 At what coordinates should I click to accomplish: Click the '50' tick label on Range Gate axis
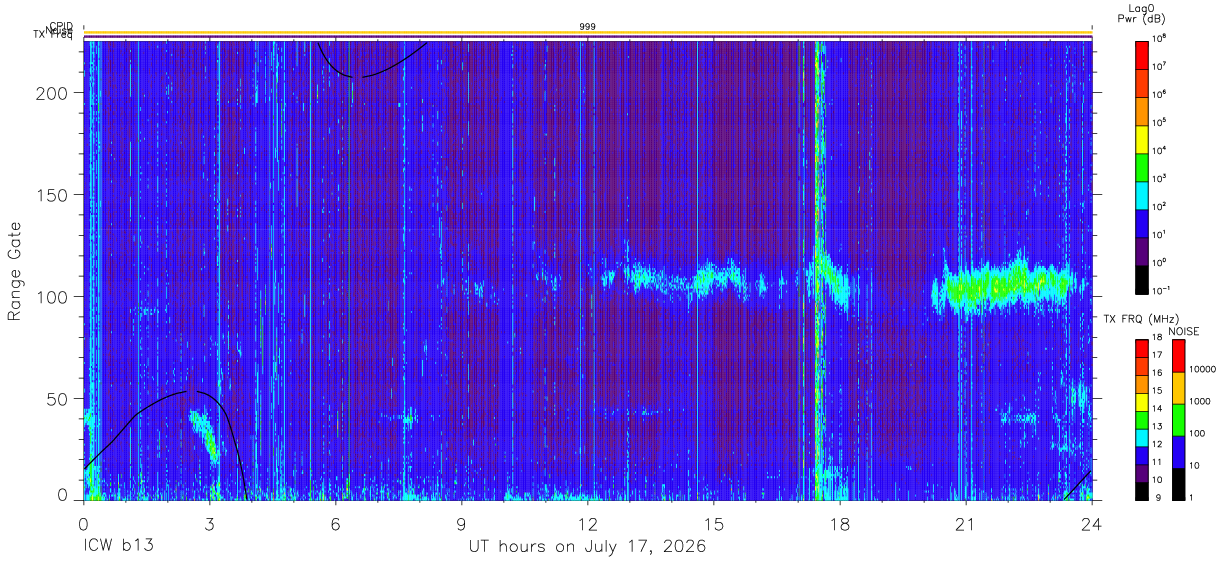[x=58, y=399]
